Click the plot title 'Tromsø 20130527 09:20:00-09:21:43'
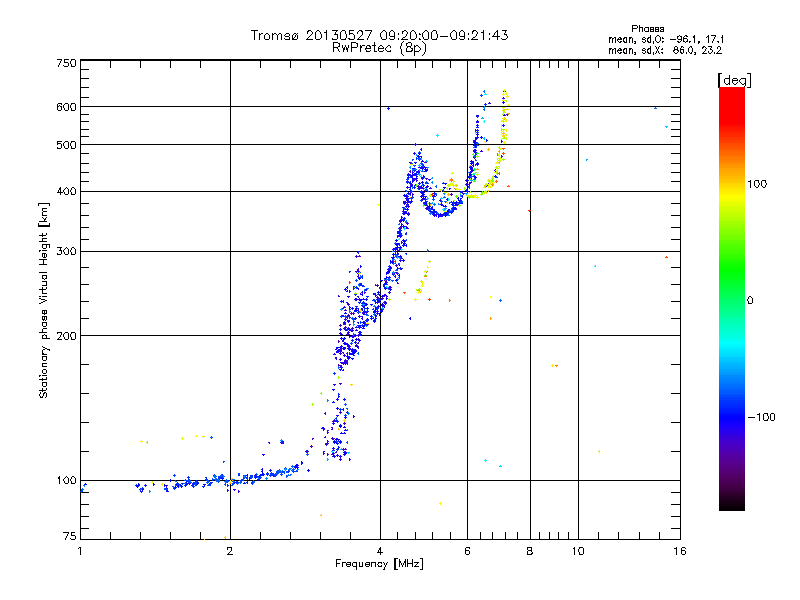 pos(379,35)
